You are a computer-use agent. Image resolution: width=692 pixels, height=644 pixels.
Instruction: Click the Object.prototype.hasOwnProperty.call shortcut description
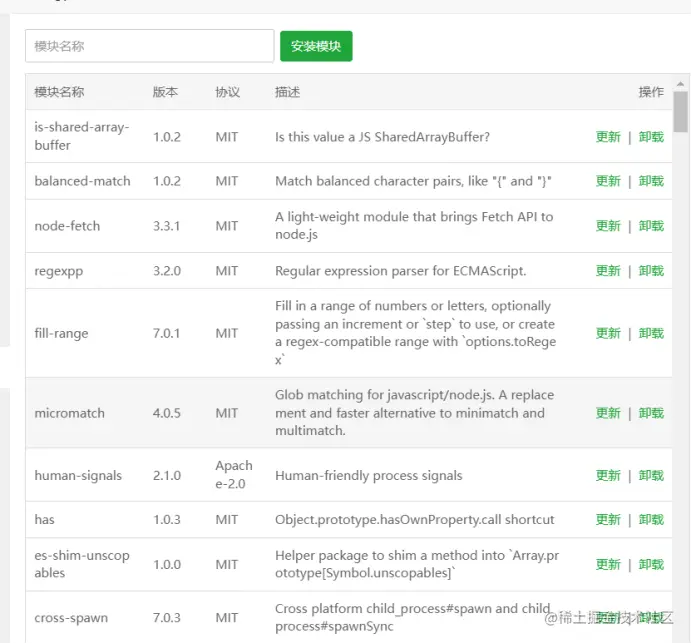pos(414,520)
